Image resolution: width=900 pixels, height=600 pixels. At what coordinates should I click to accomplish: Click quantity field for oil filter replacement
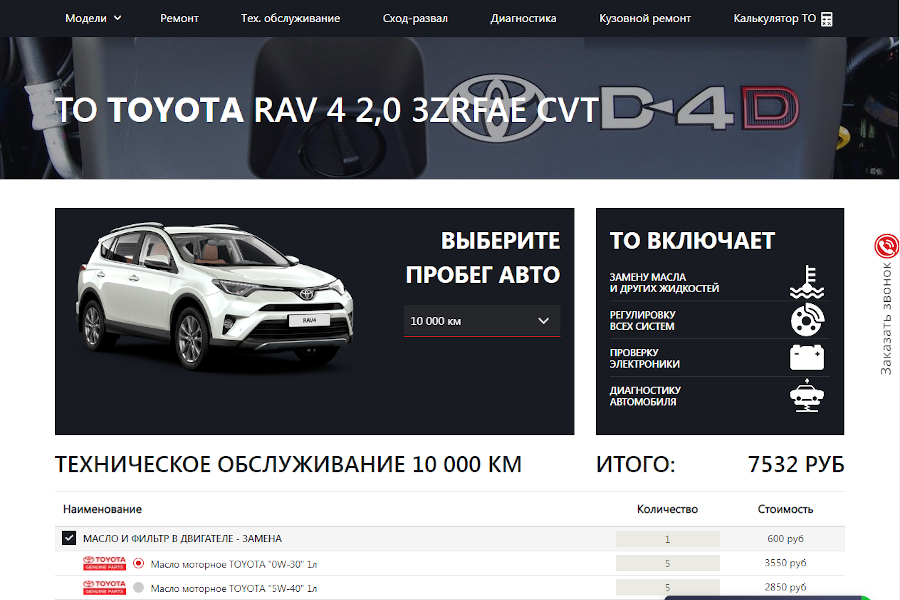pyautogui.click(x=667, y=539)
